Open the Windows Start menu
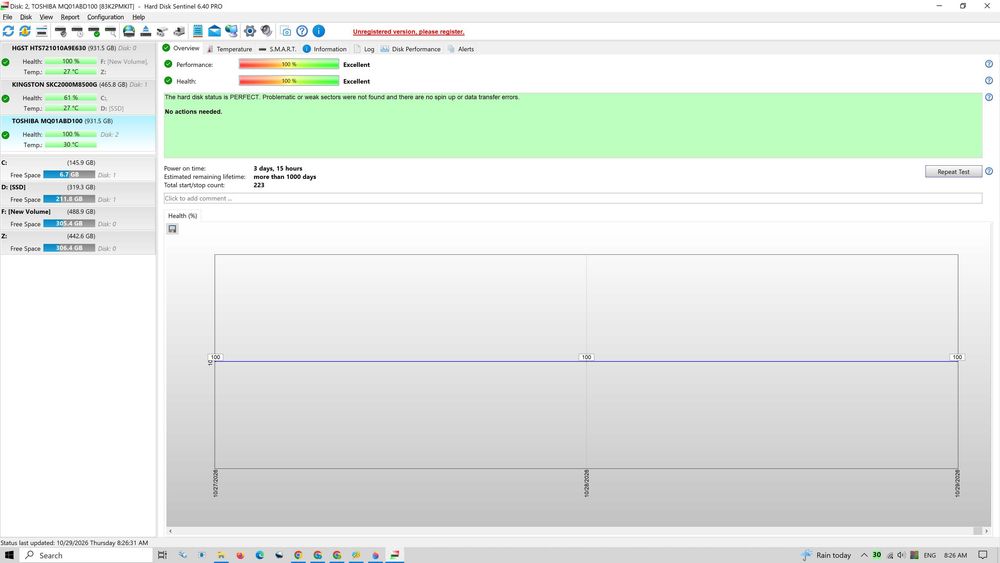 pyautogui.click(x=9, y=555)
